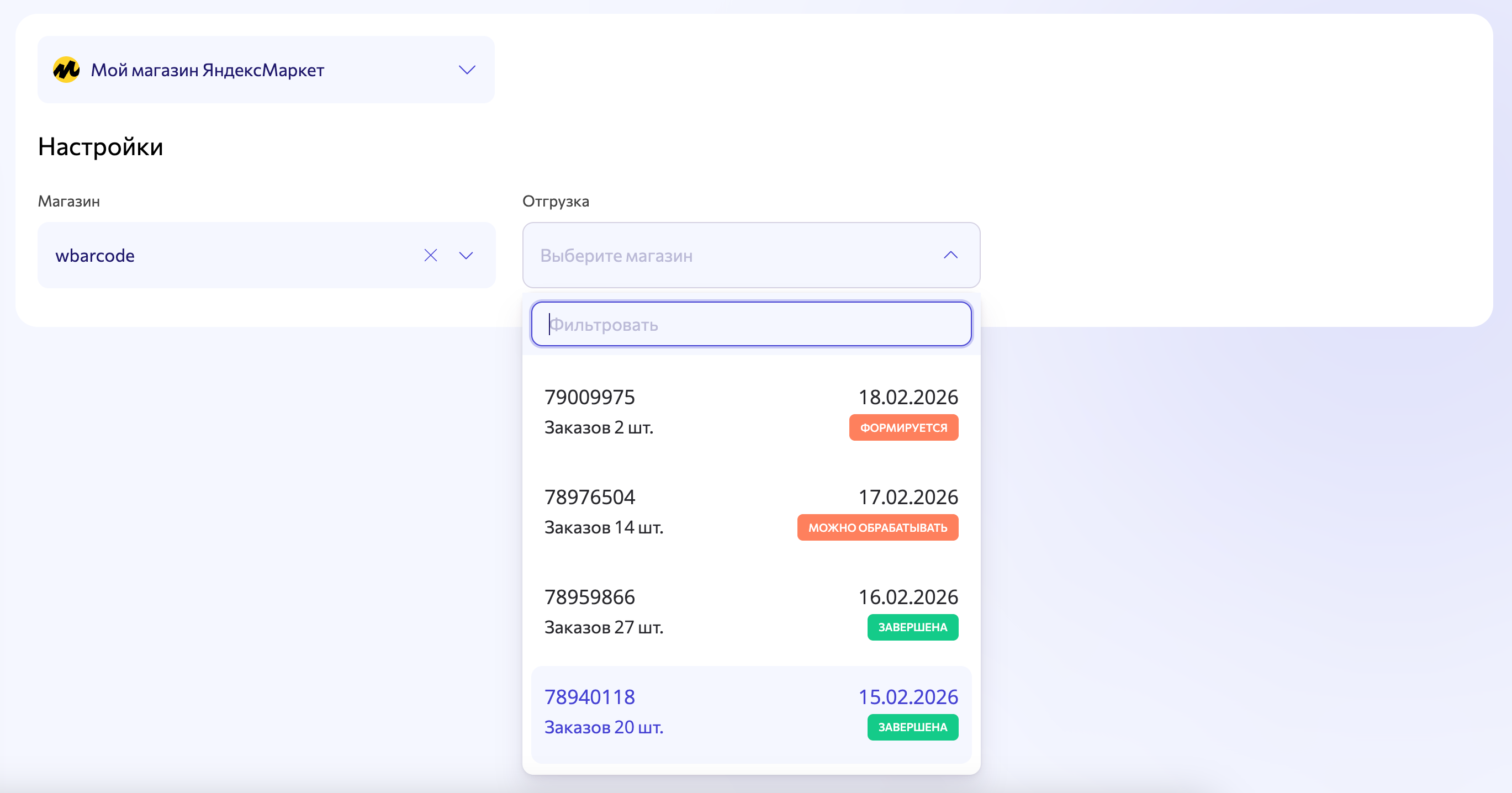The width and height of the screenshot is (1512, 793).
Task: Click the date 18.02.2026 entry
Action: [907, 398]
